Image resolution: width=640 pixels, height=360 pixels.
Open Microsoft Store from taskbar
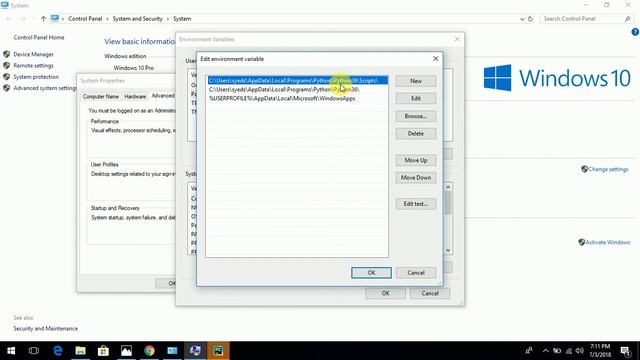103,351
